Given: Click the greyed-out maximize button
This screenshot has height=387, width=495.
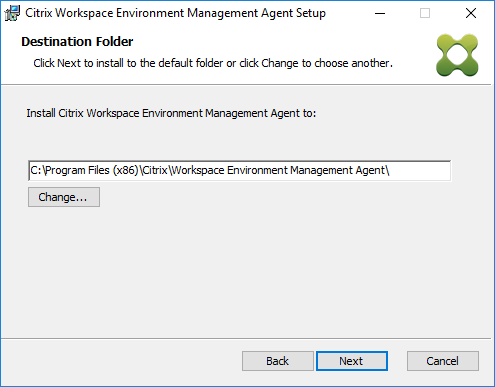Looking at the screenshot, I should click(425, 13).
